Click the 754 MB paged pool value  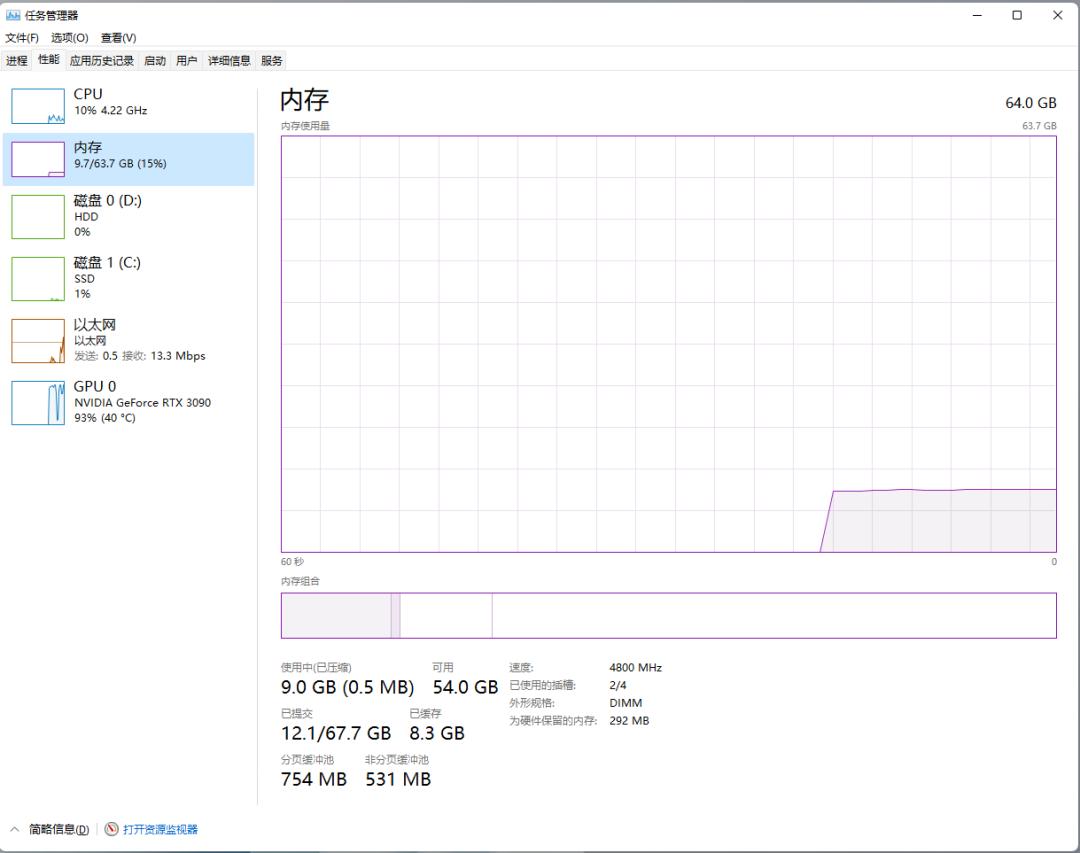coord(313,779)
